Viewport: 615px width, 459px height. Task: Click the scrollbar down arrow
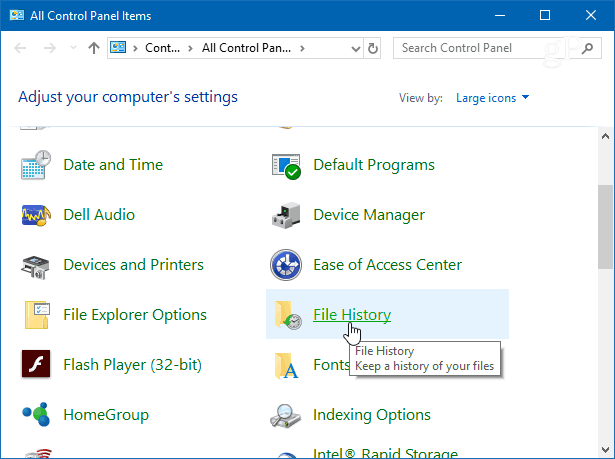pyautogui.click(x=605, y=450)
